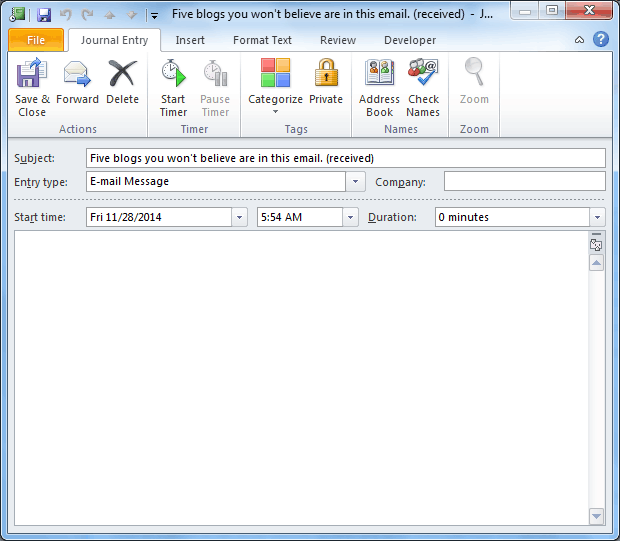Go to the next item arrow
Screen dimensions: 620x541
[132, 15]
